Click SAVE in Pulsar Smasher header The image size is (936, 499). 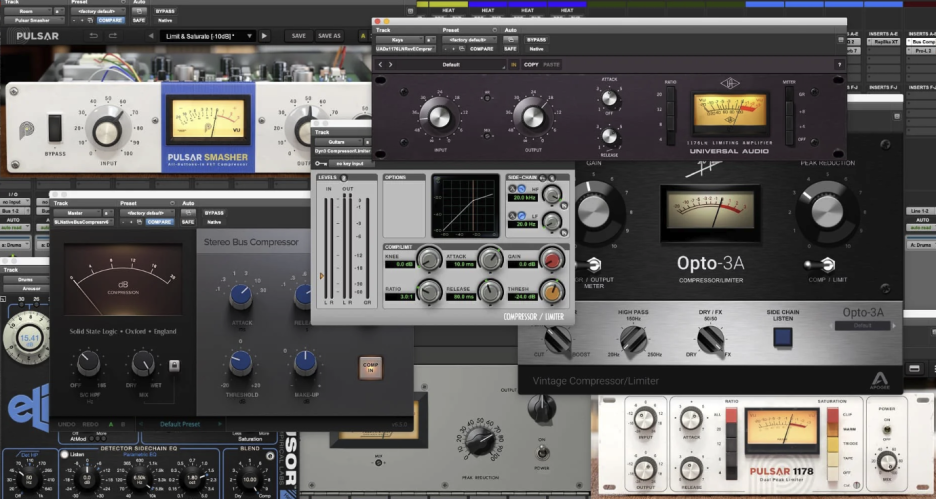click(x=298, y=36)
